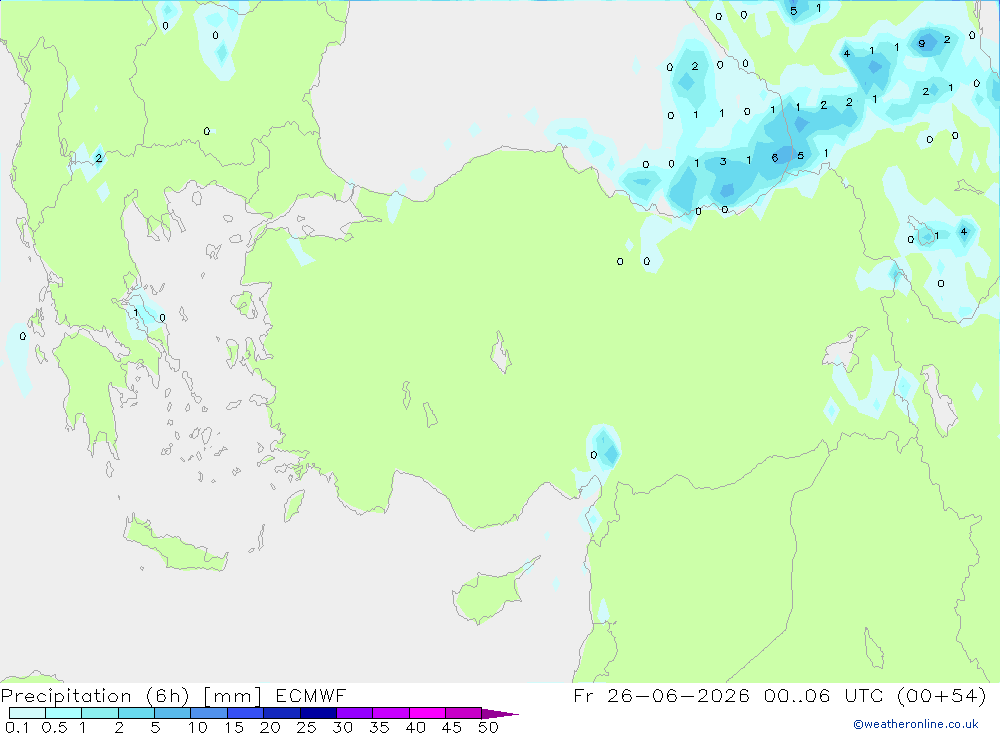Pick the 15–20 mm legend color swatch

click(x=246, y=713)
